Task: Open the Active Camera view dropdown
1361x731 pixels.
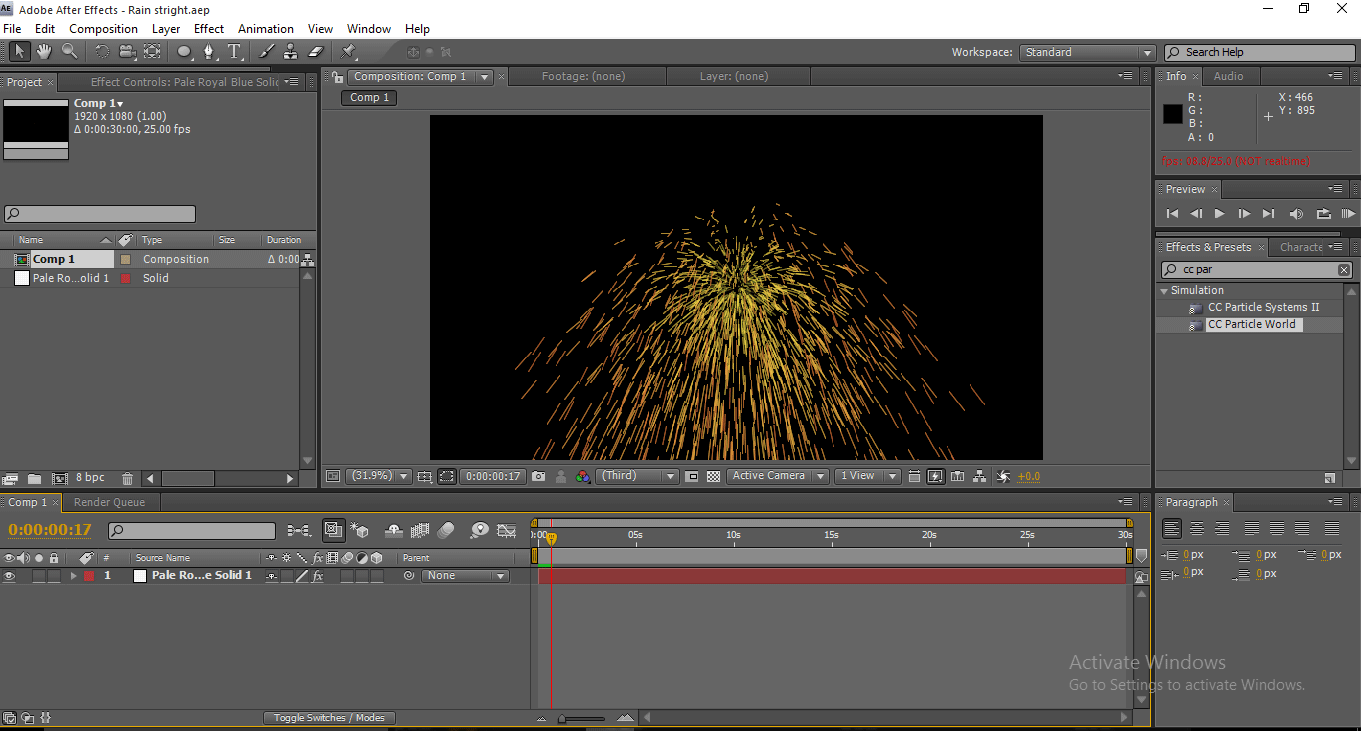Action: tap(778, 477)
